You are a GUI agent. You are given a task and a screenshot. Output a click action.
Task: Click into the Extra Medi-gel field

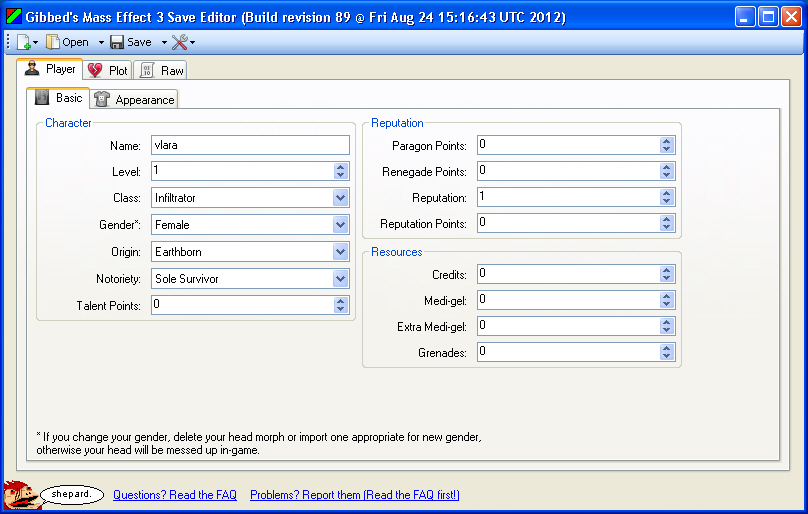click(568, 326)
